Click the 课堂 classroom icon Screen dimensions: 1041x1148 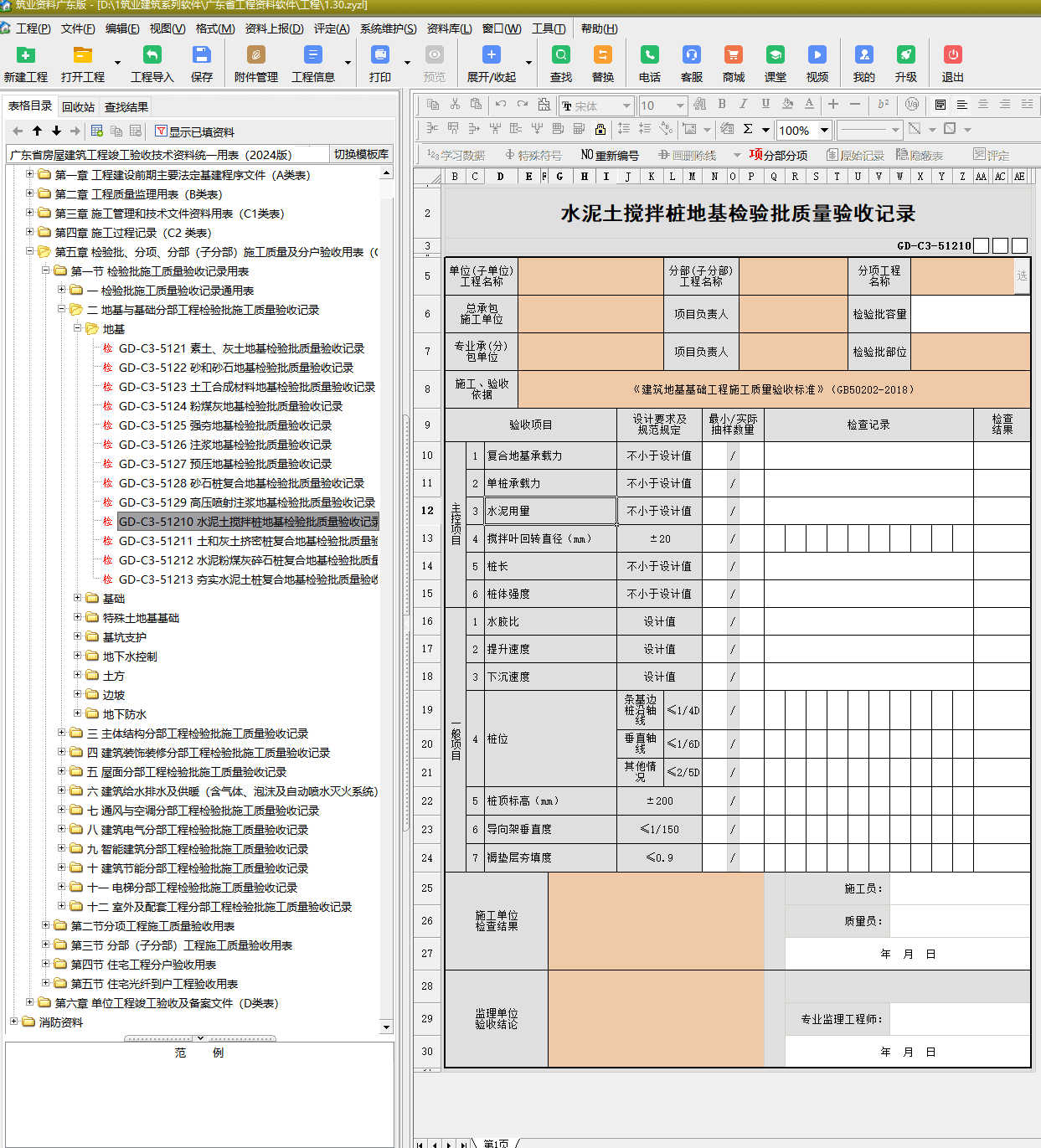775,55
